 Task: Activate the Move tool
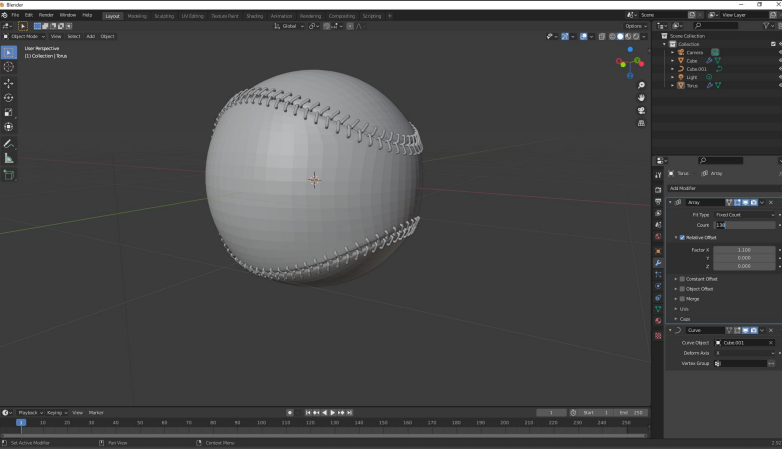(9, 83)
